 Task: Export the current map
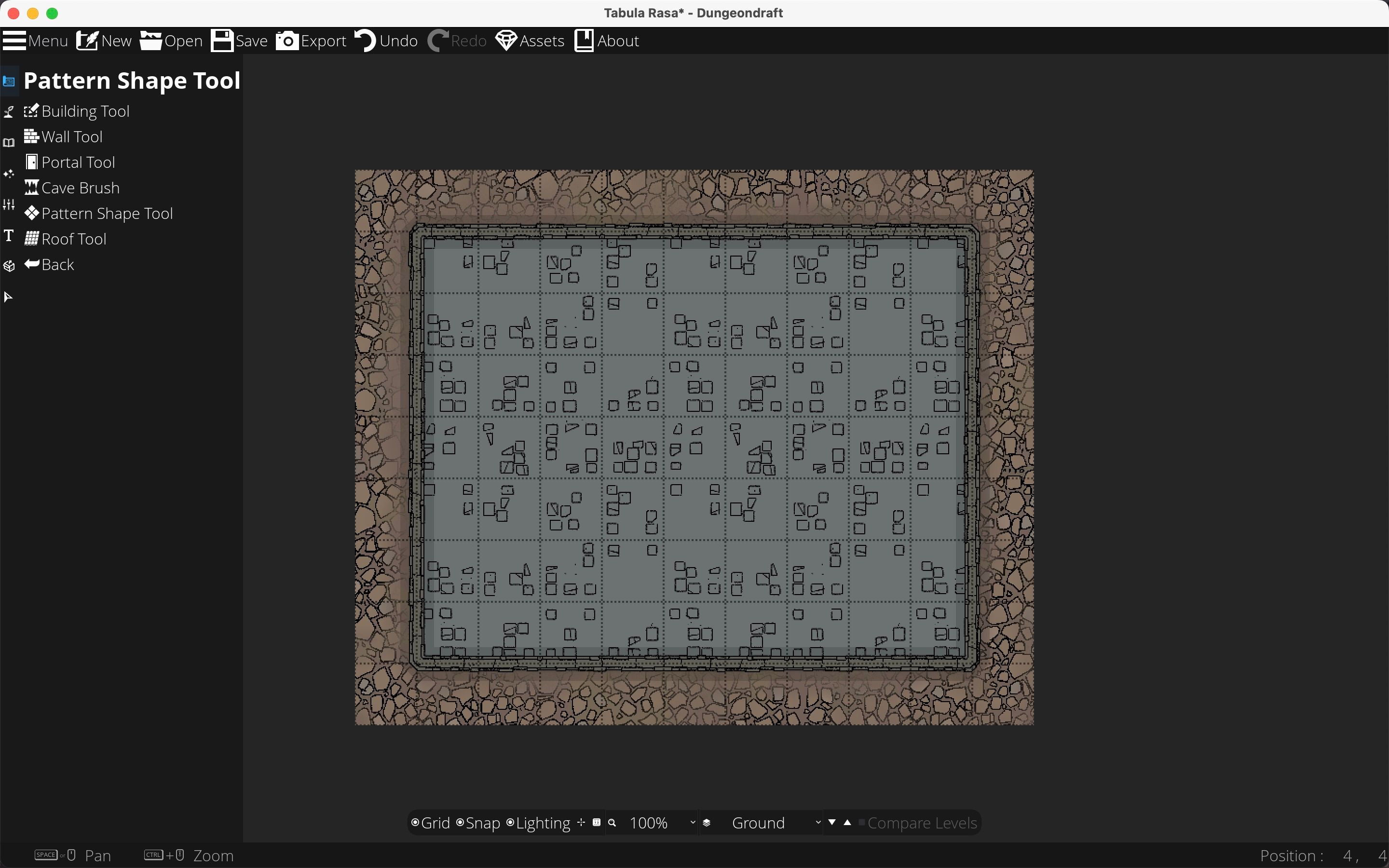coord(311,41)
